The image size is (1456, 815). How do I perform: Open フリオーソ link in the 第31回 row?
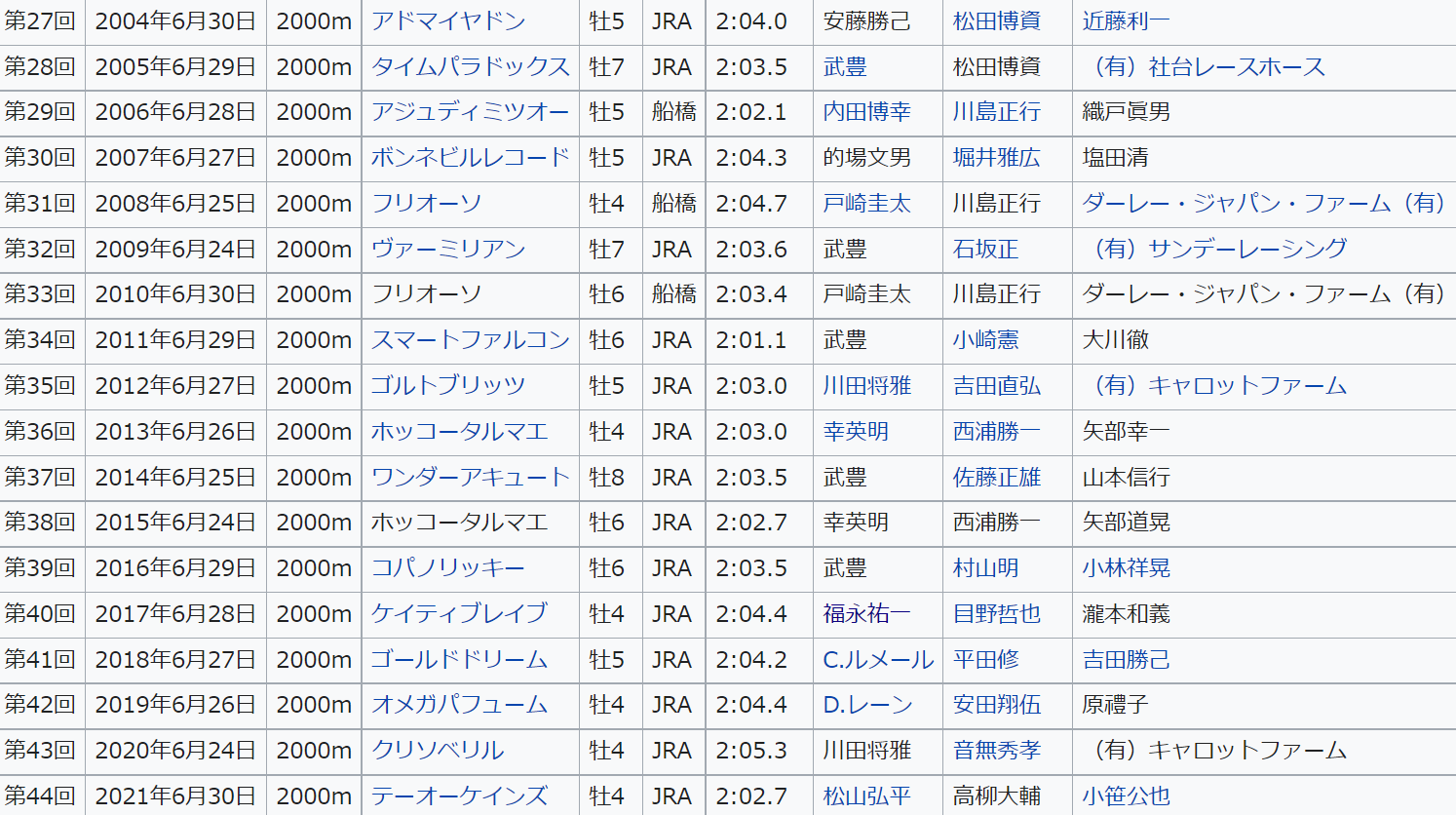[x=427, y=203]
